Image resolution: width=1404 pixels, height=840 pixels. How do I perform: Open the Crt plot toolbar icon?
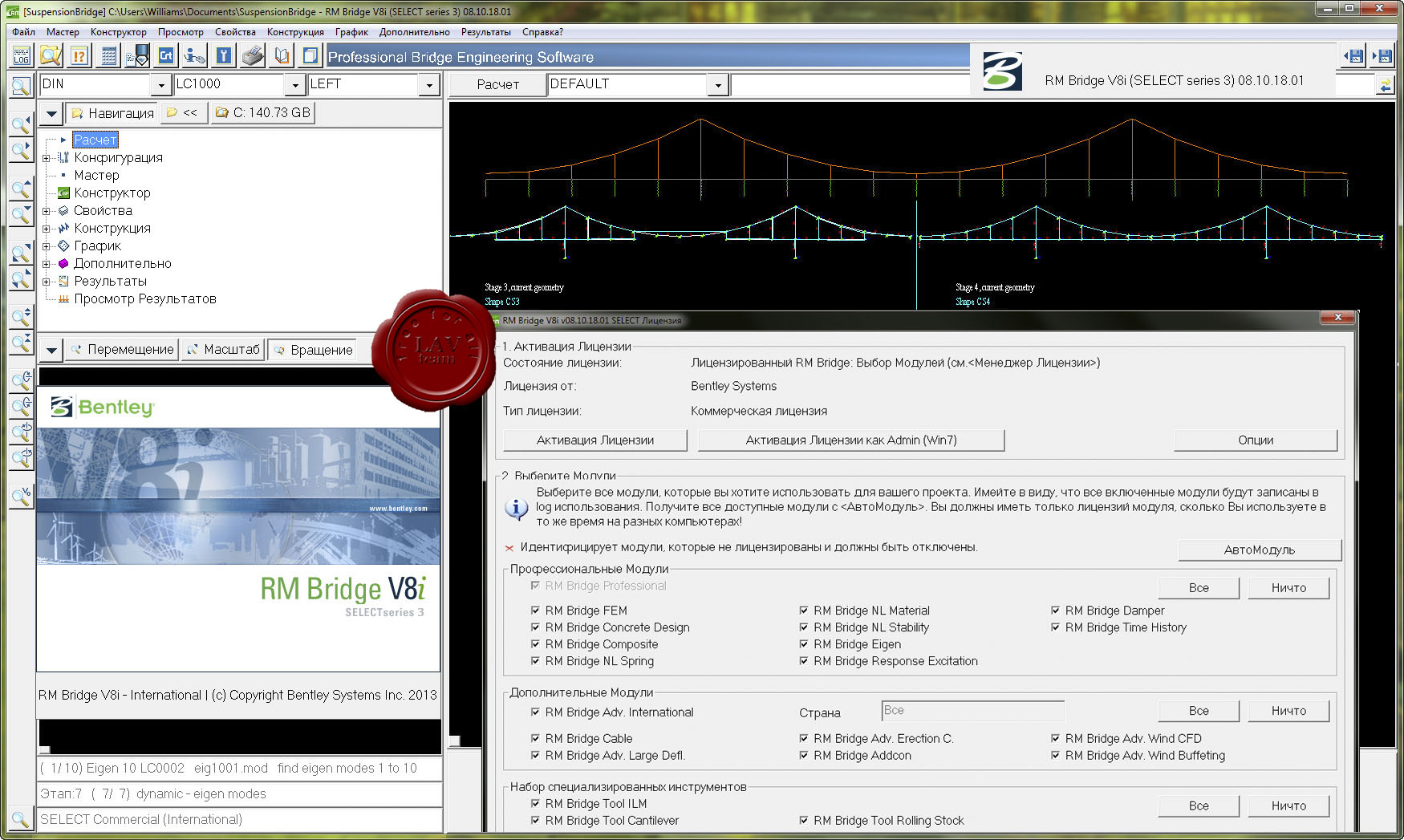click(x=166, y=55)
